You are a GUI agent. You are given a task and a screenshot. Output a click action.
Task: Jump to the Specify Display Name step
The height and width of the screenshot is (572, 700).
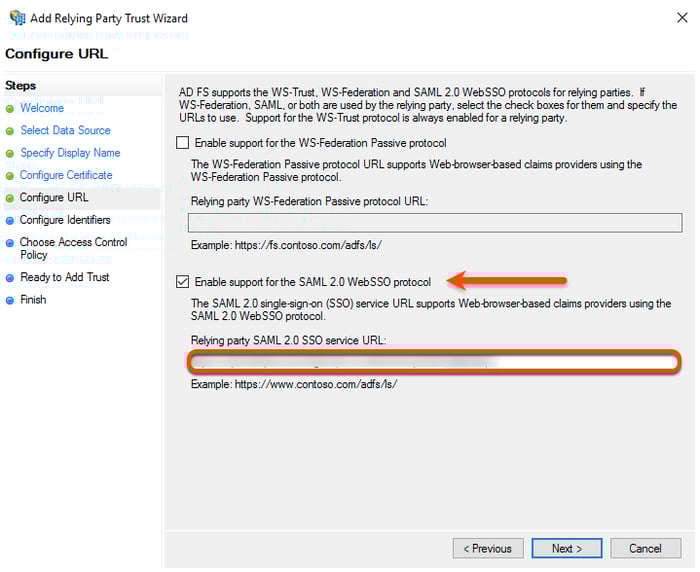coord(70,153)
